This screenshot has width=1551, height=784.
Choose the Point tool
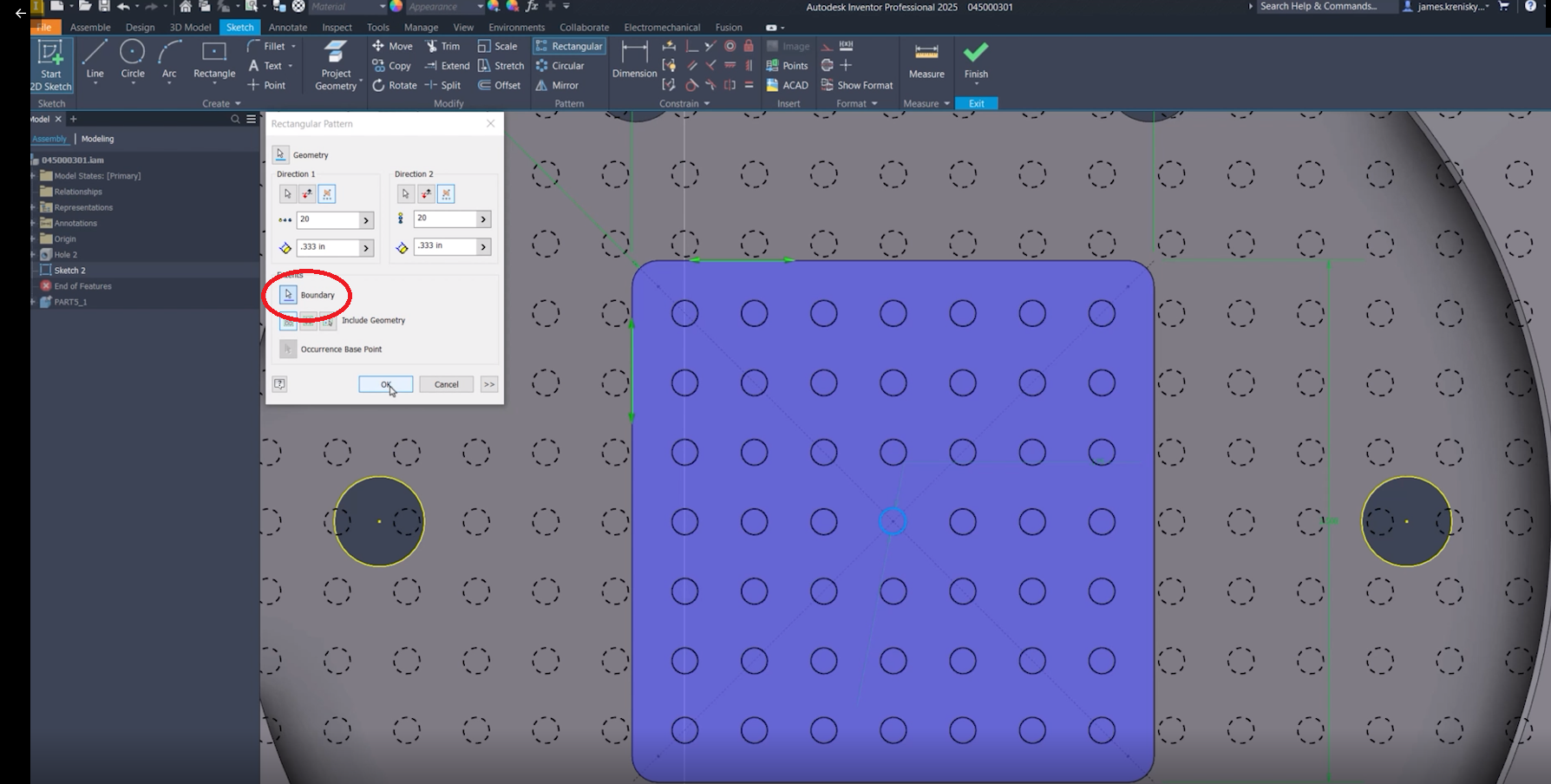pyautogui.click(x=266, y=85)
